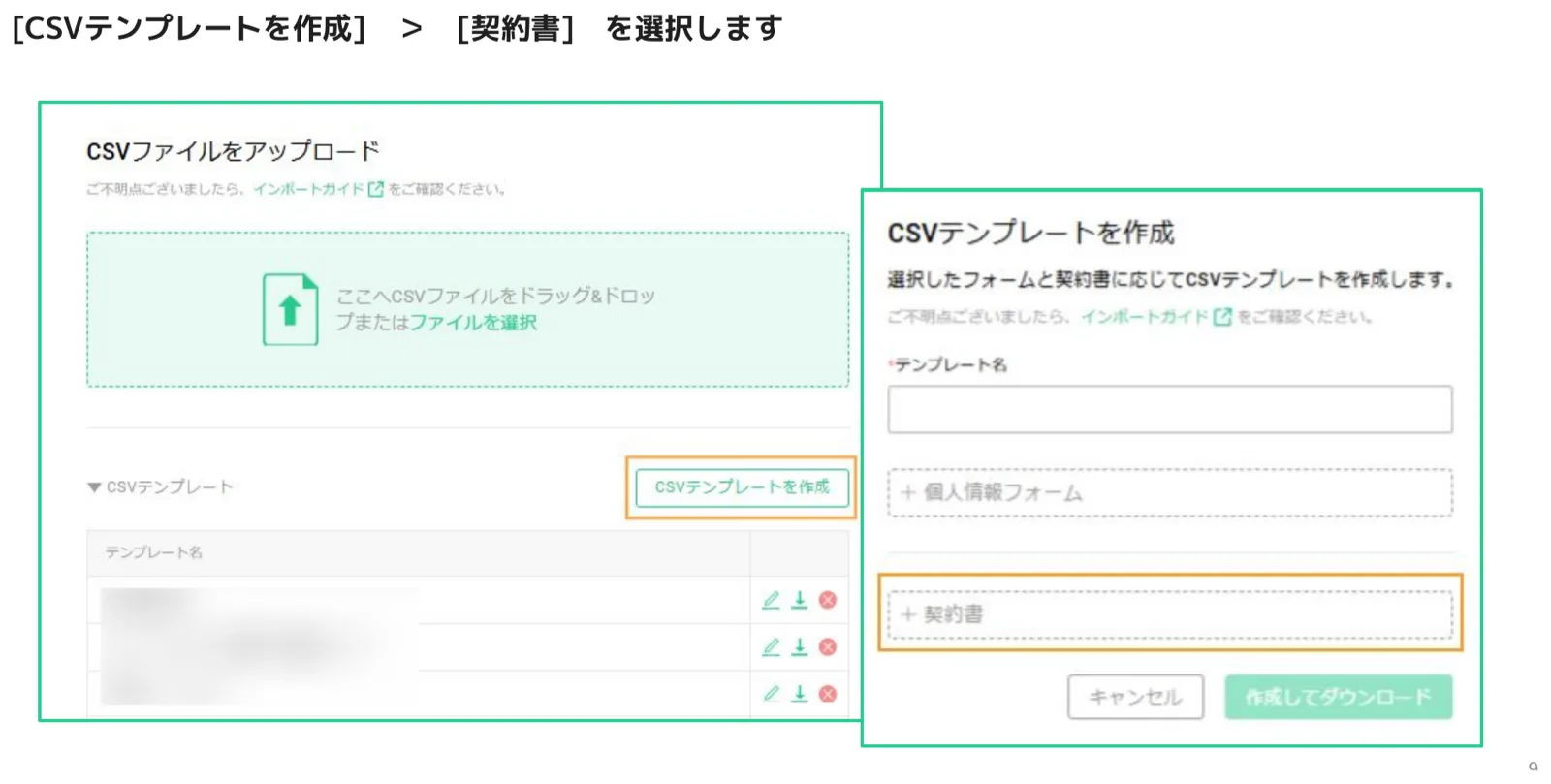
Task: Focus the テンプレート名 input field
Action: click(x=1170, y=409)
